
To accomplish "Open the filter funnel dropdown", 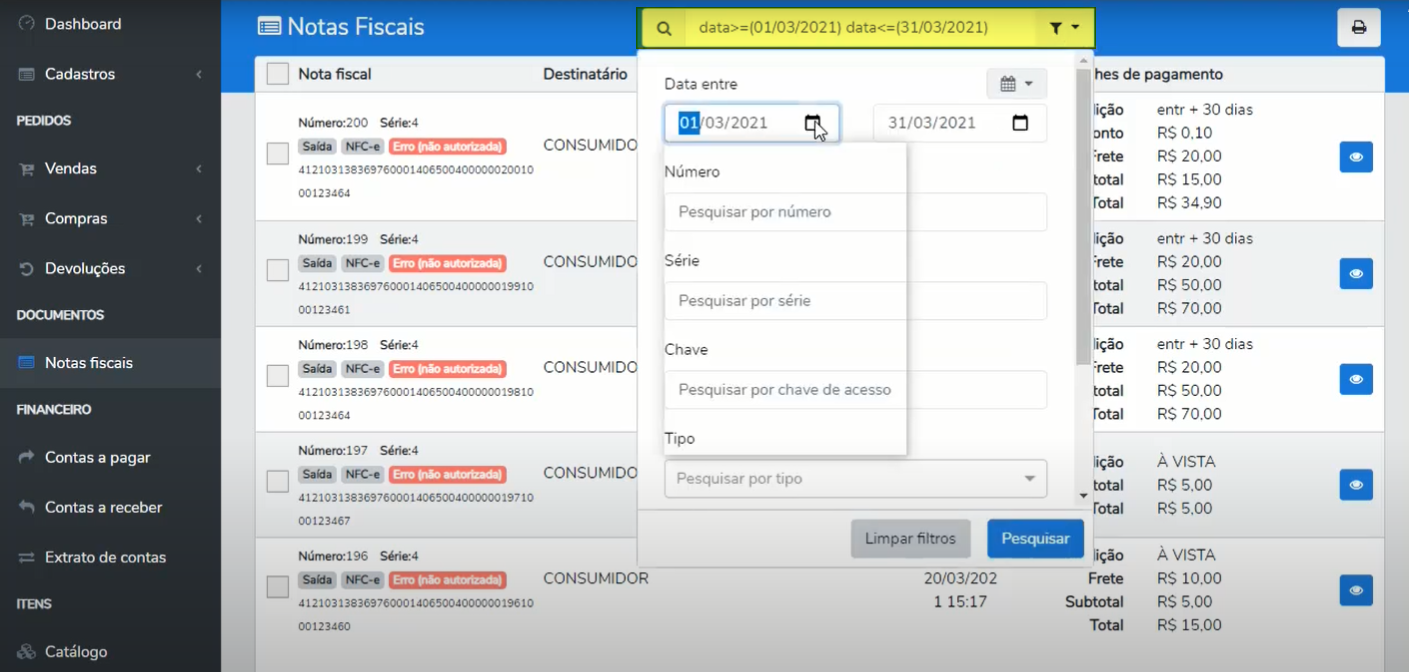I will tap(1064, 29).
